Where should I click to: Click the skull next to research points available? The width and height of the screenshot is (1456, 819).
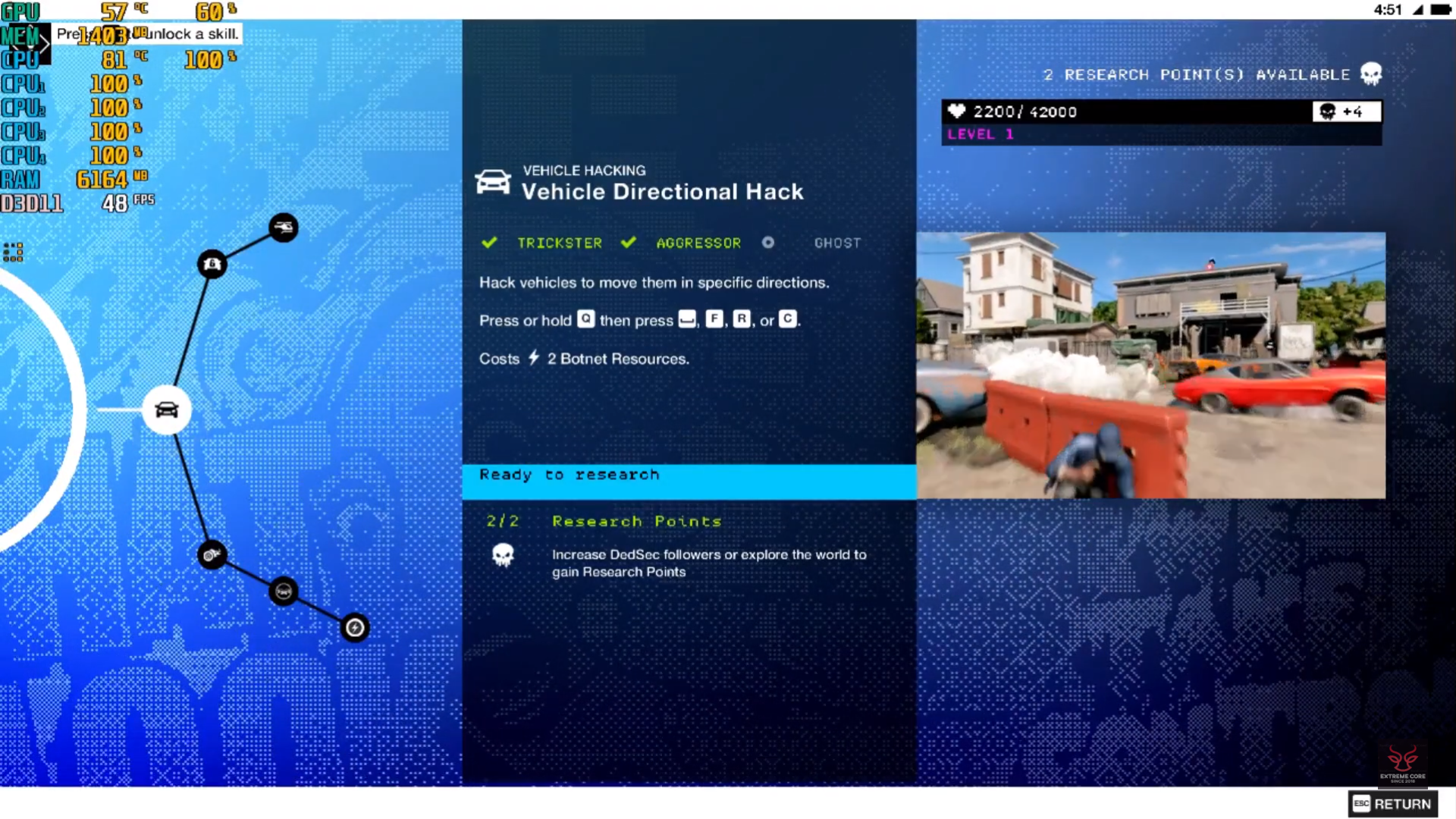tap(1371, 74)
